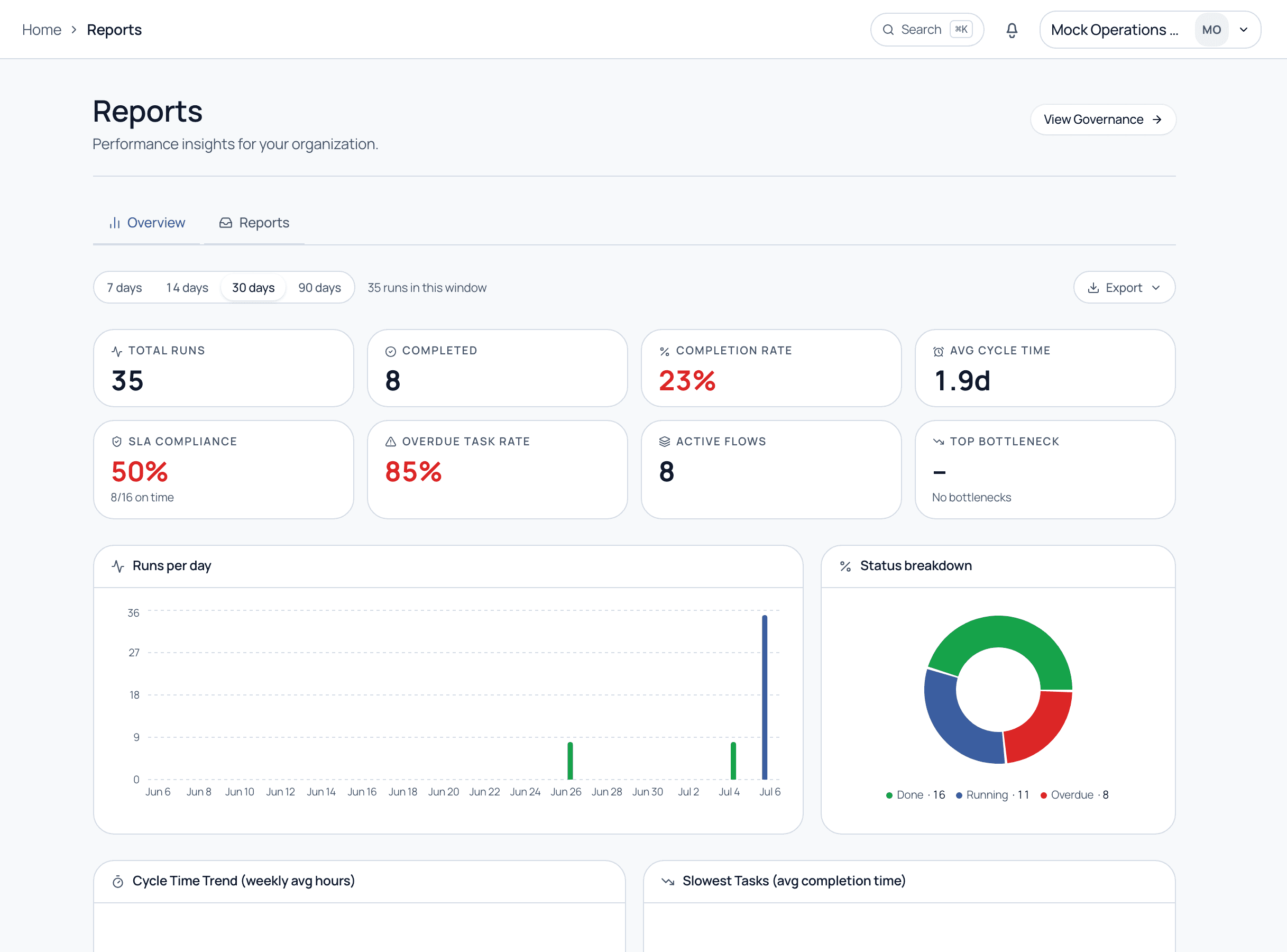
Task: Click Reports in the breadcrumb
Action: click(114, 30)
